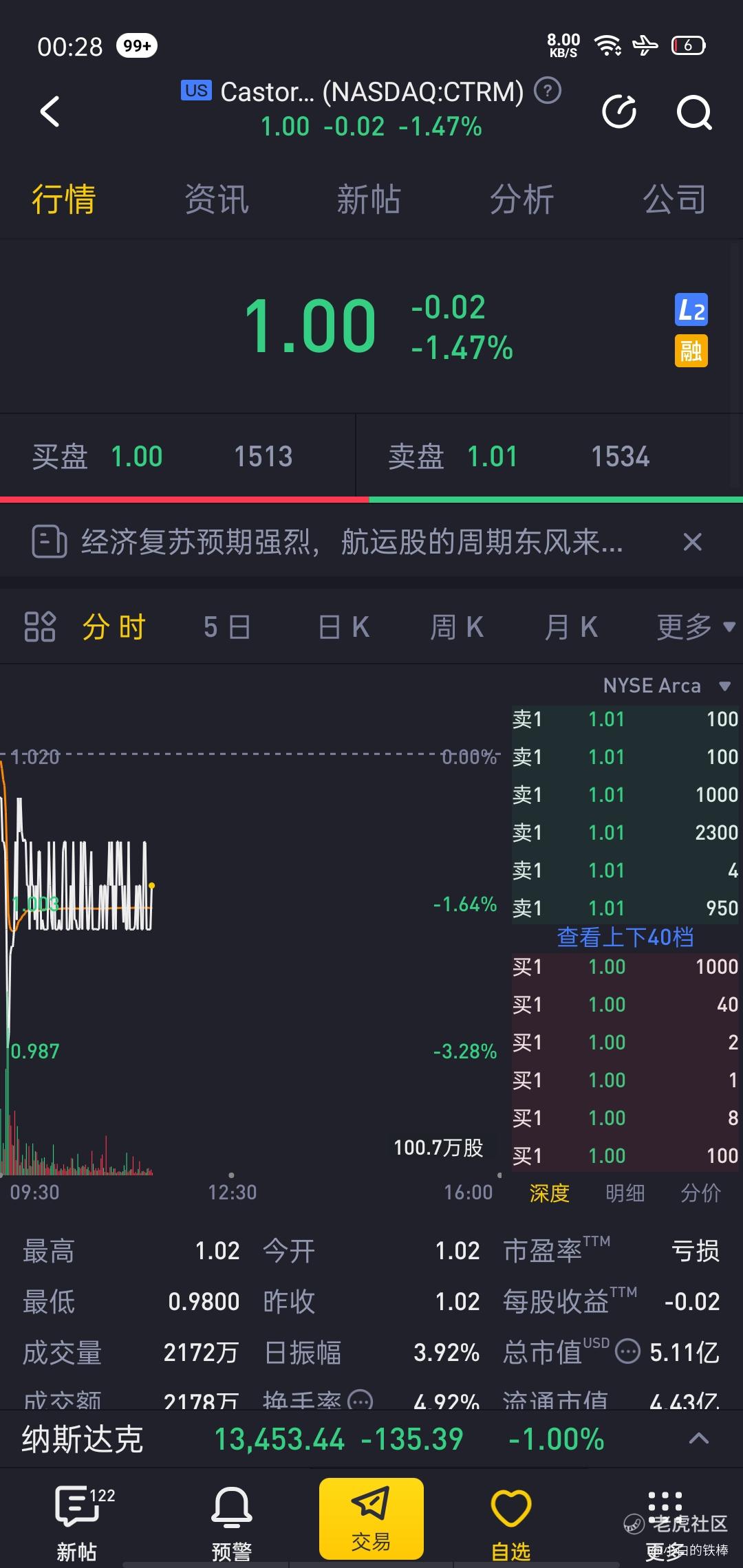The image size is (743, 1568).
Task: Switch to the 公司 tab
Action: [x=674, y=199]
